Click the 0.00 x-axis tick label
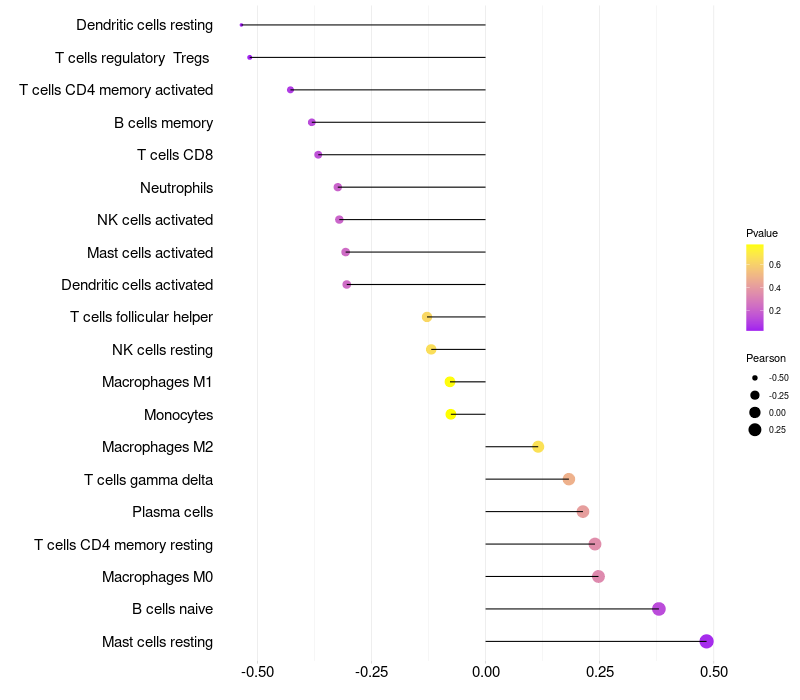Image resolution: width=800 pixels, height=700 pixels. tap(486, 672)
